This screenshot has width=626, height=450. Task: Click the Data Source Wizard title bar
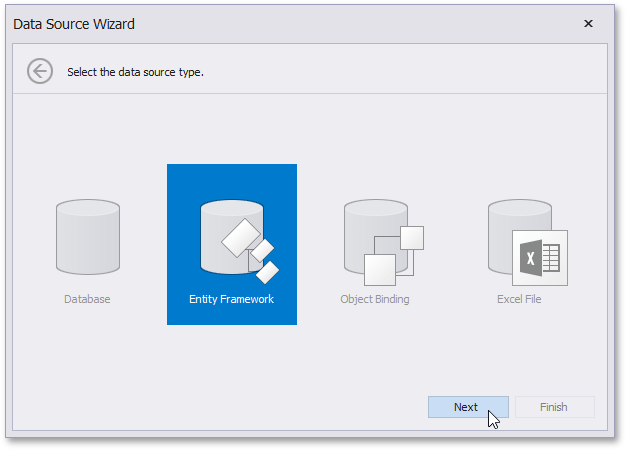[x=300, y=23]
